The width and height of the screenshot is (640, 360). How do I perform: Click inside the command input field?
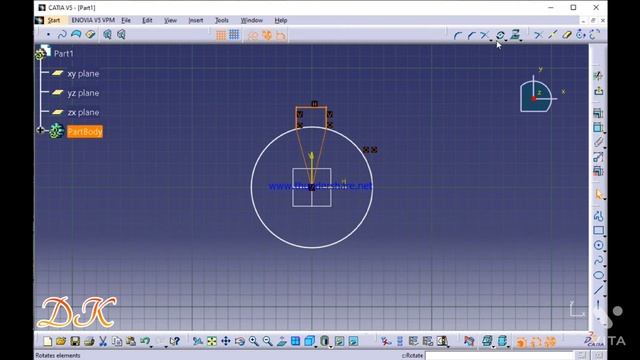click(x=499, y=356)
